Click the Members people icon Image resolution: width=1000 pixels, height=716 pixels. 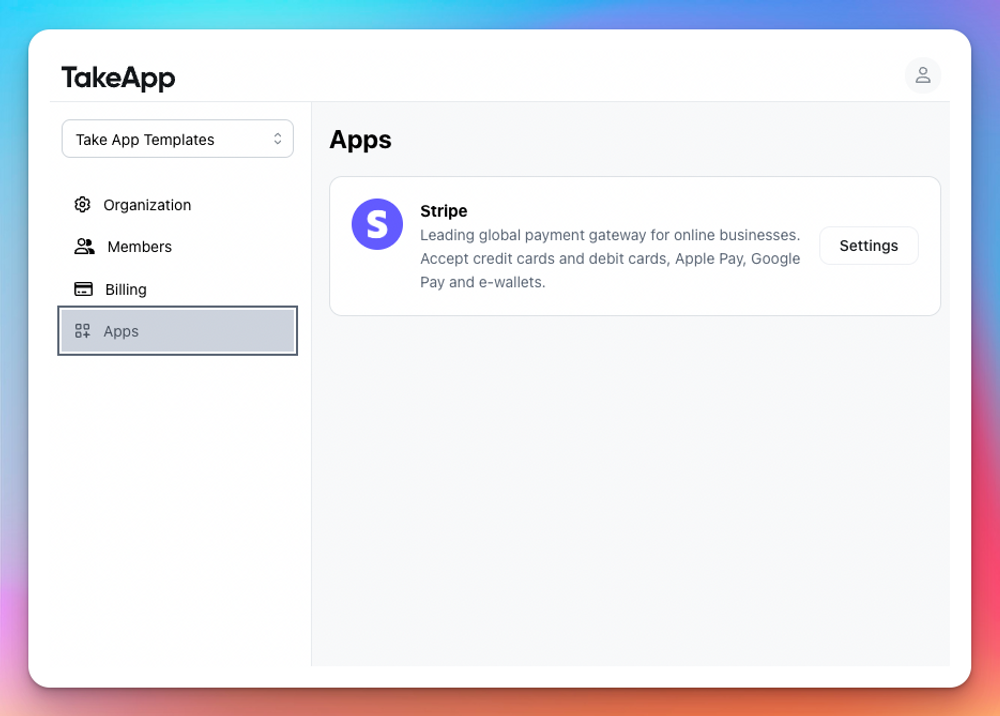click(84, 246)
